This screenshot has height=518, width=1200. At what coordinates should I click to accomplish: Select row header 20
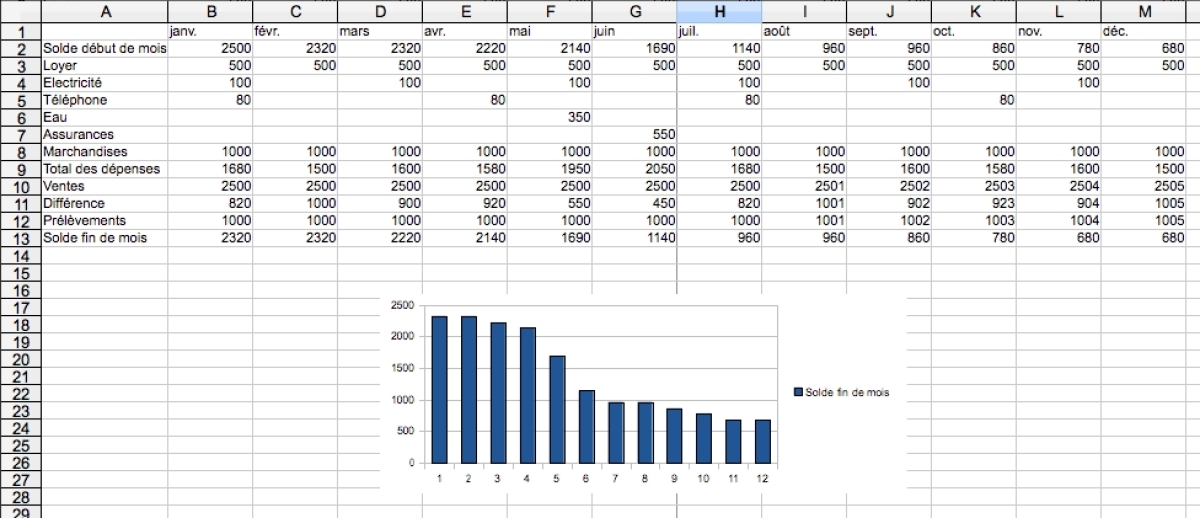pos(20,359)
